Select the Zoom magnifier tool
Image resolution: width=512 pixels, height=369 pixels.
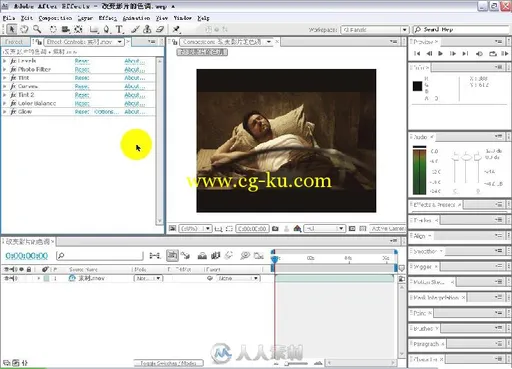point(37,29)
